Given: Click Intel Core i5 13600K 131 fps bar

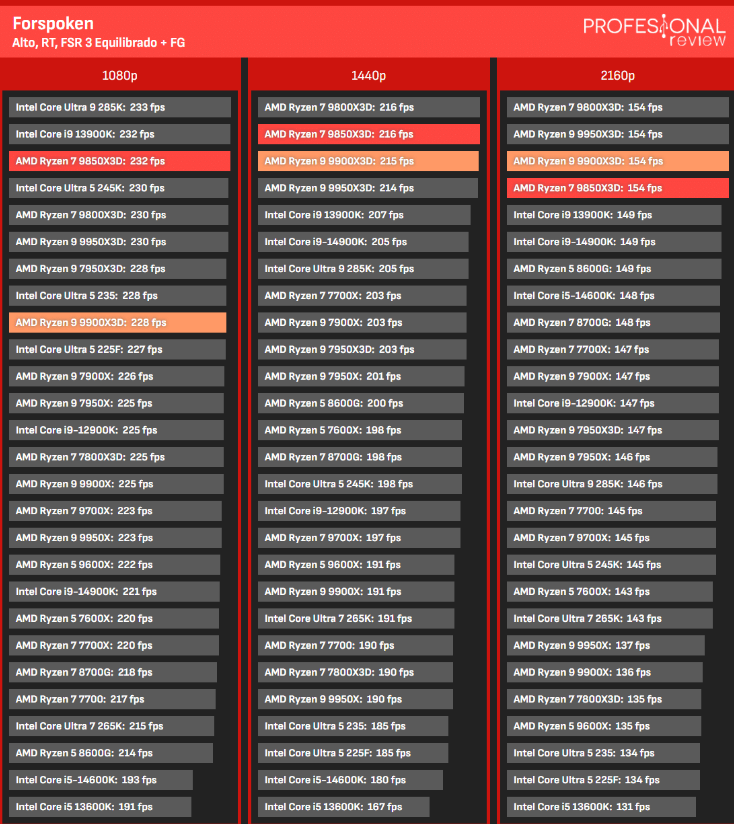Looking at the screenshot, I should pyautogui.click(x=601, y=807).
